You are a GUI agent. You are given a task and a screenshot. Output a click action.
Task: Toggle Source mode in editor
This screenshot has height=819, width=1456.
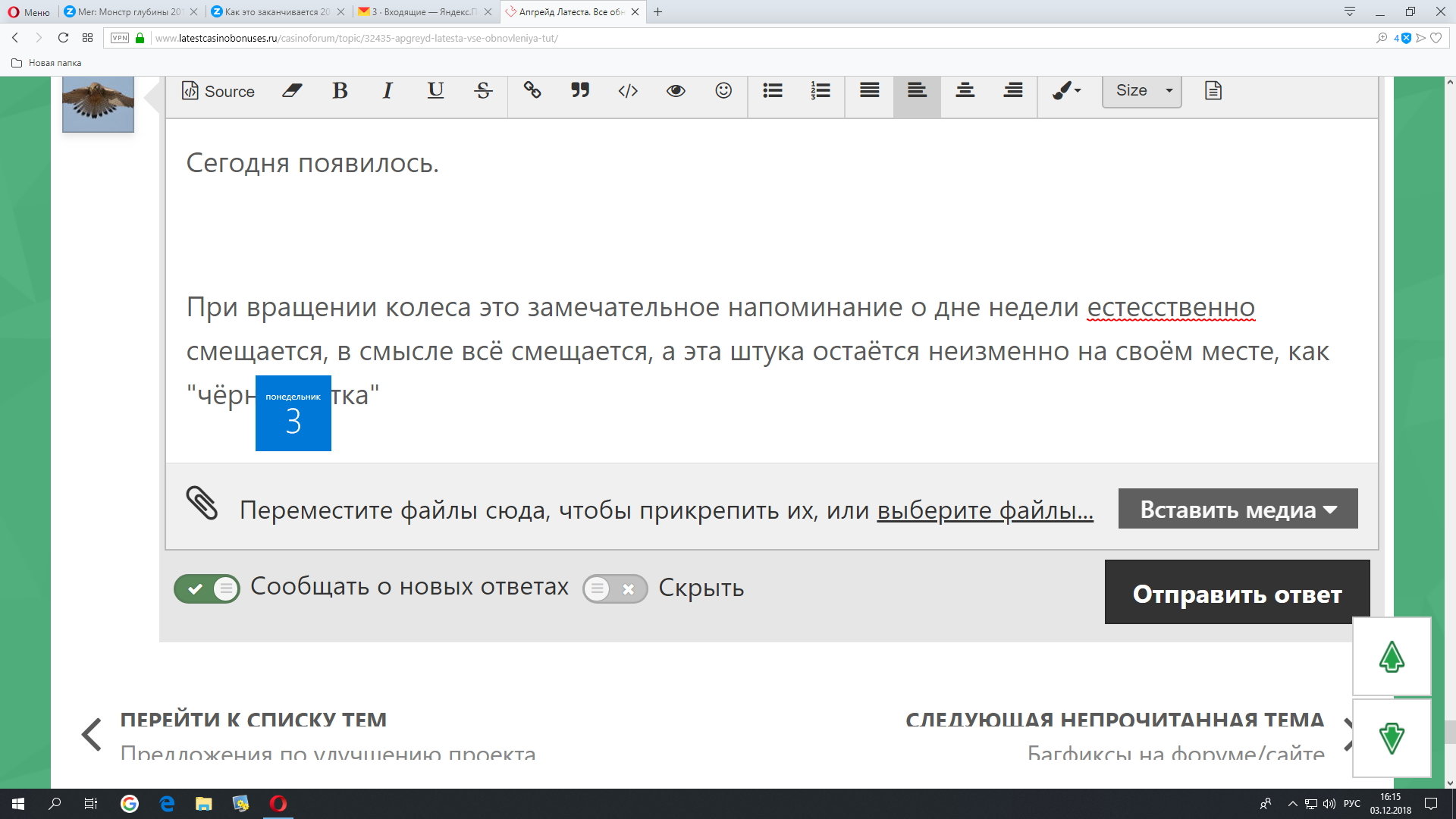(218, 91)
